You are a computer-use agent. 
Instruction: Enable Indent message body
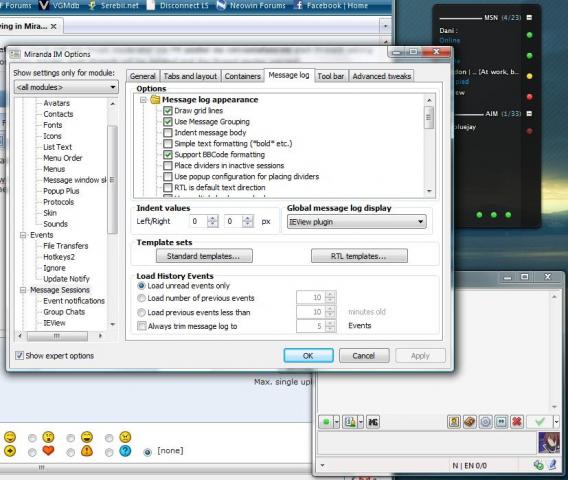[x=167, y=133]
